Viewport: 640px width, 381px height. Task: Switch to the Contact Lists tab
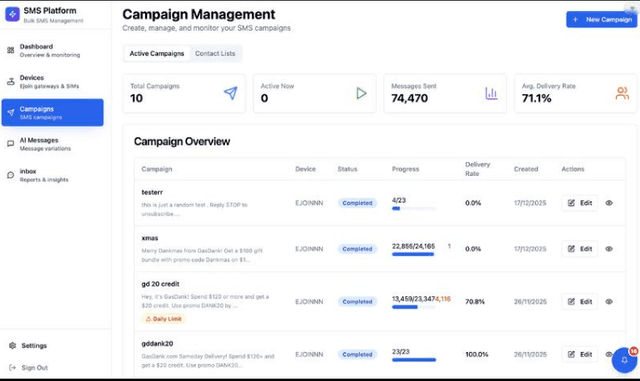pos(215,53)
